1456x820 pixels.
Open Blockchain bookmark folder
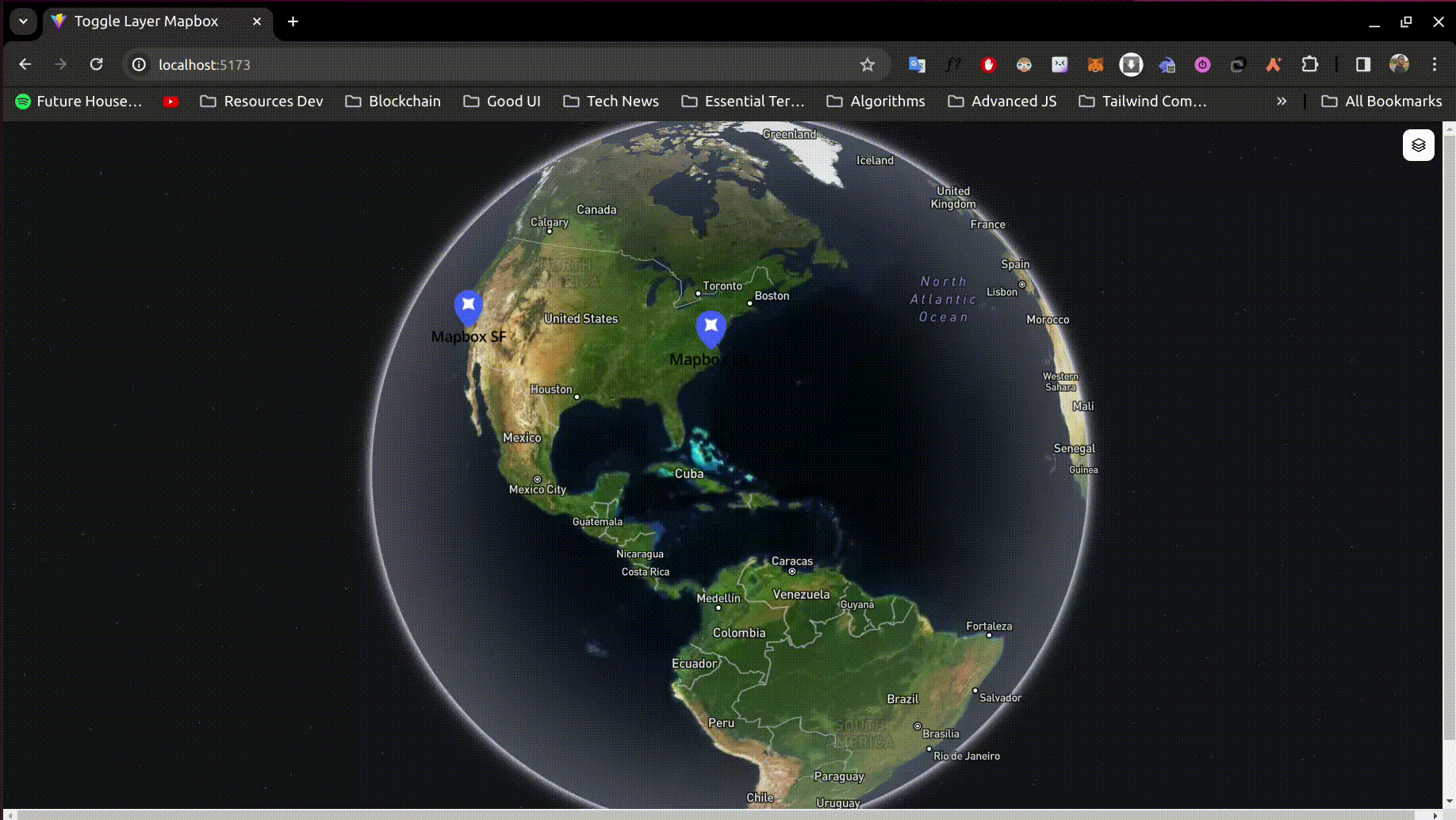point(393,102)
